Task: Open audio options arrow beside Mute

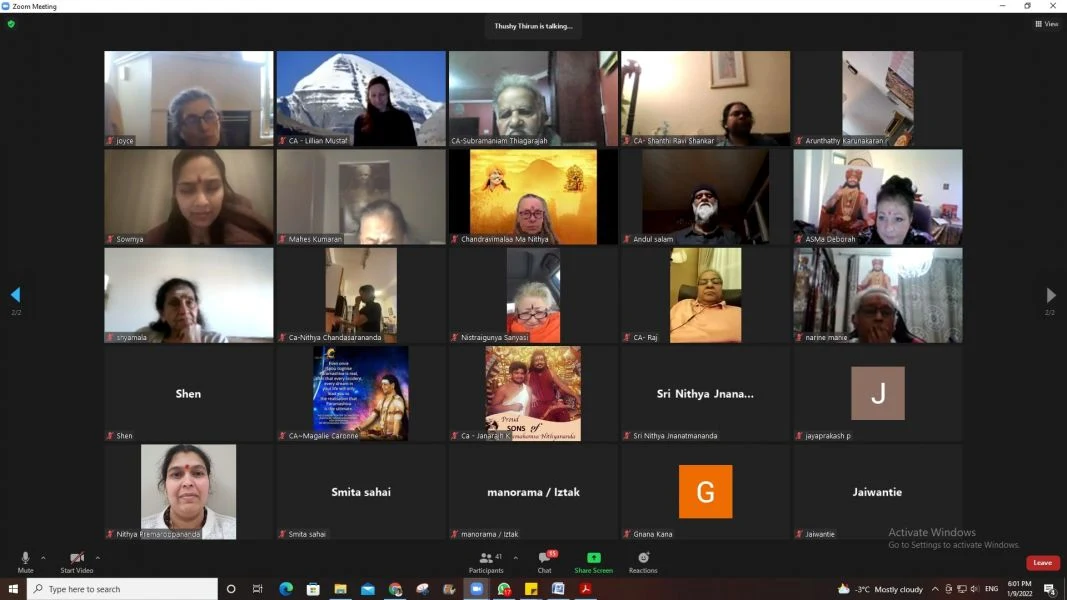Action: (x=43, y=558)
